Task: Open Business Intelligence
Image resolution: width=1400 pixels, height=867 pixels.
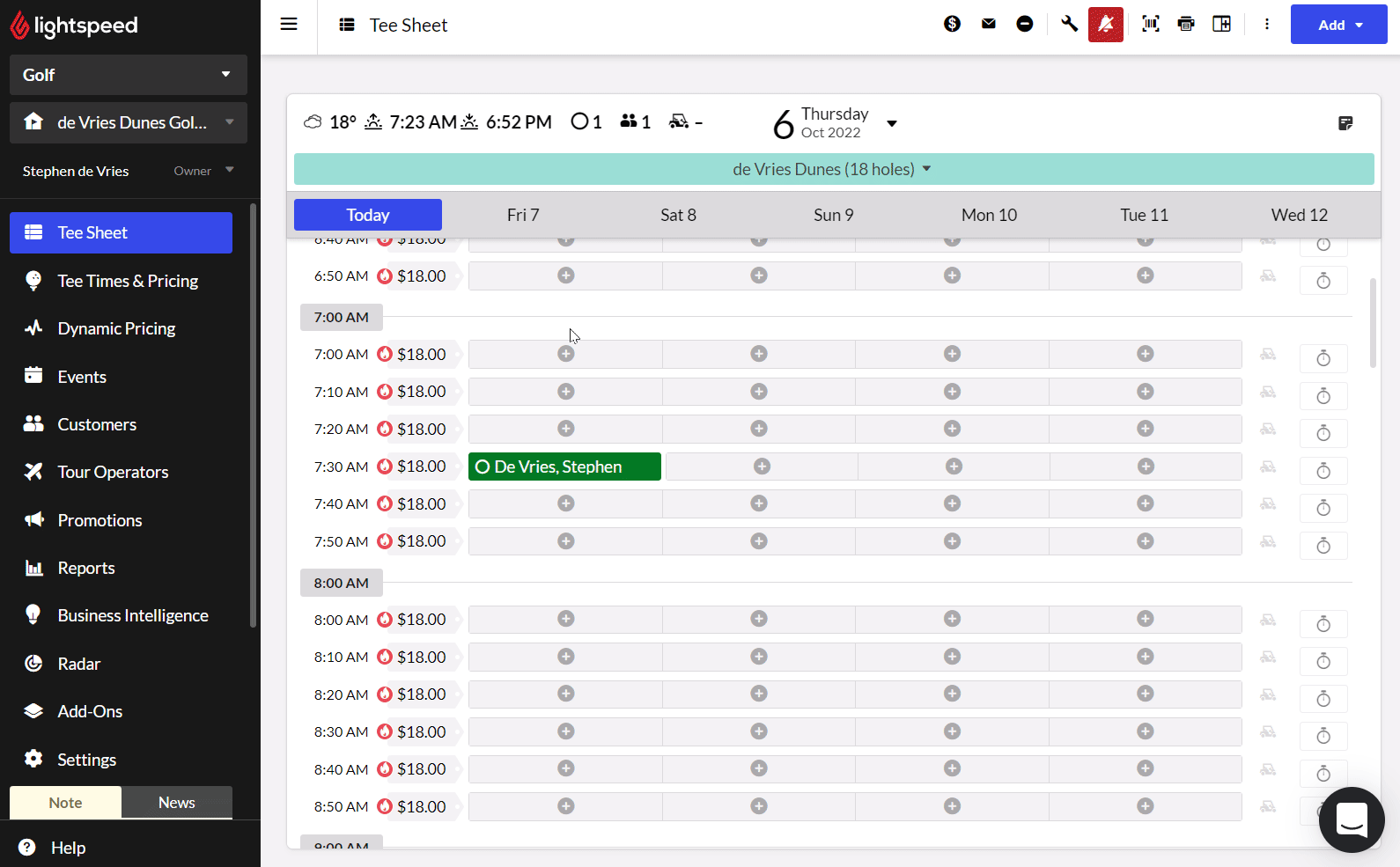Action: tap(121, 615)
